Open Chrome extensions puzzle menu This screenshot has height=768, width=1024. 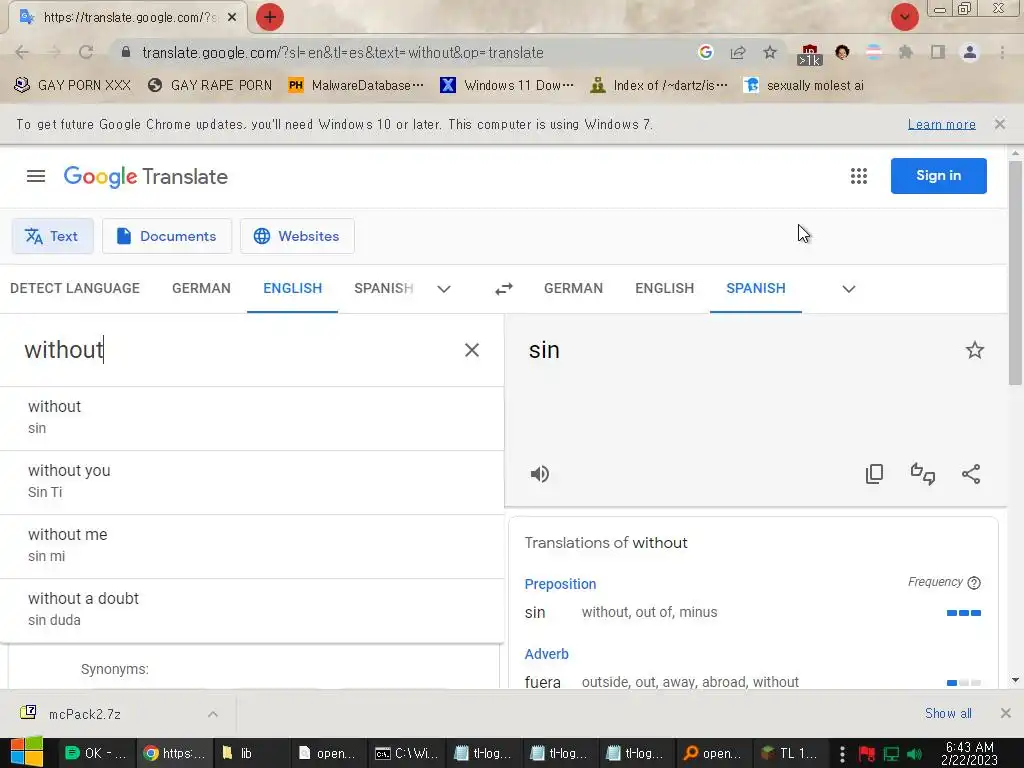[905, 52]
